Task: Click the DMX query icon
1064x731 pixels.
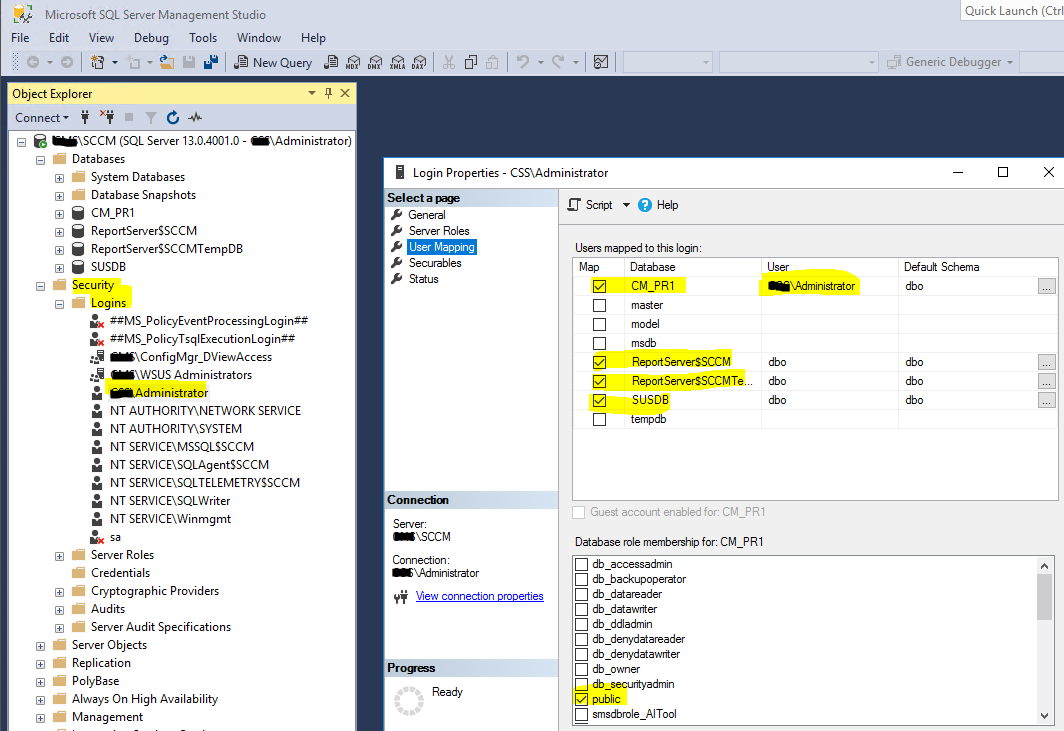Action: [375, 62]
